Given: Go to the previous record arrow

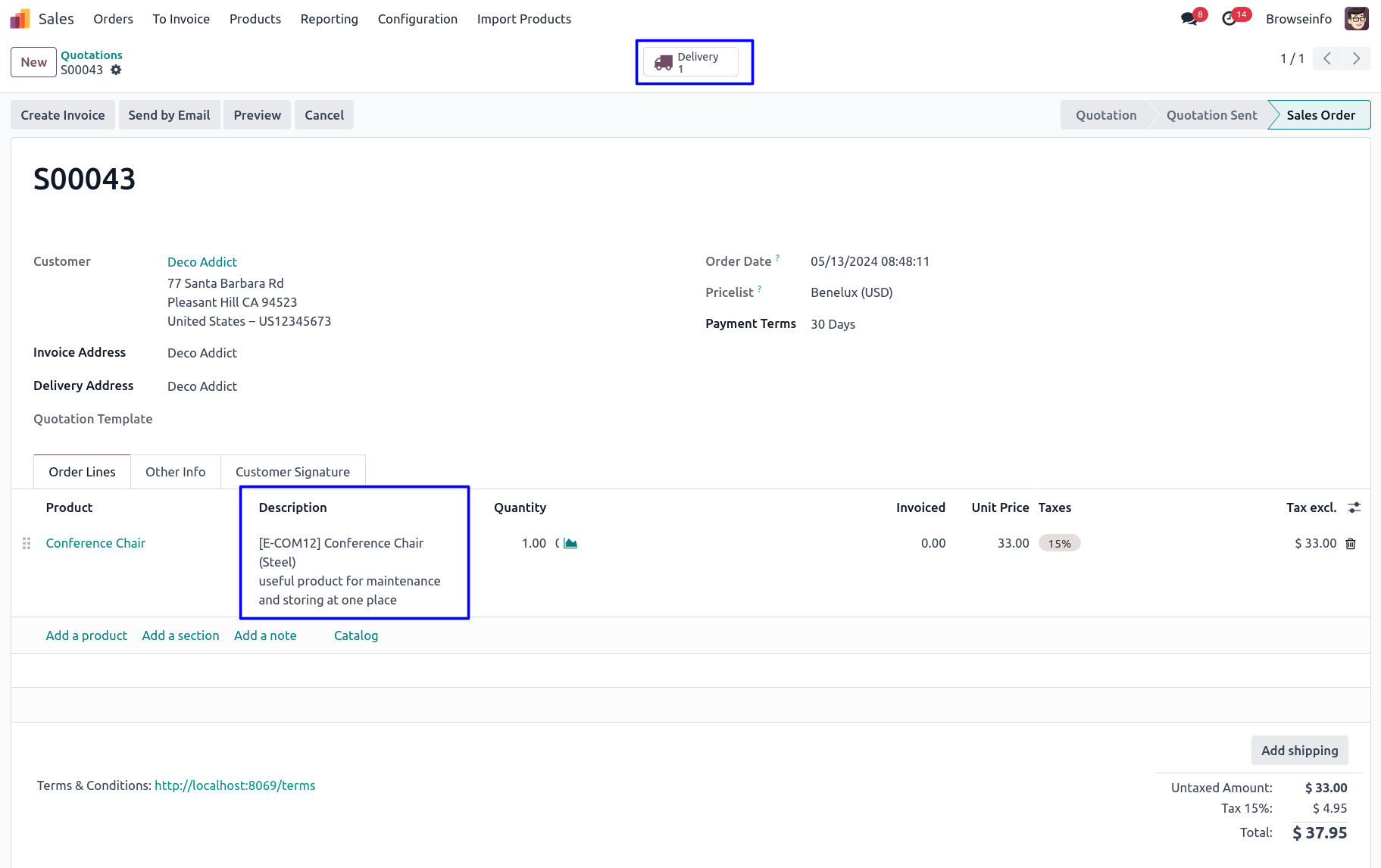Looking at the screenshot, I should tap(1327, 58).
